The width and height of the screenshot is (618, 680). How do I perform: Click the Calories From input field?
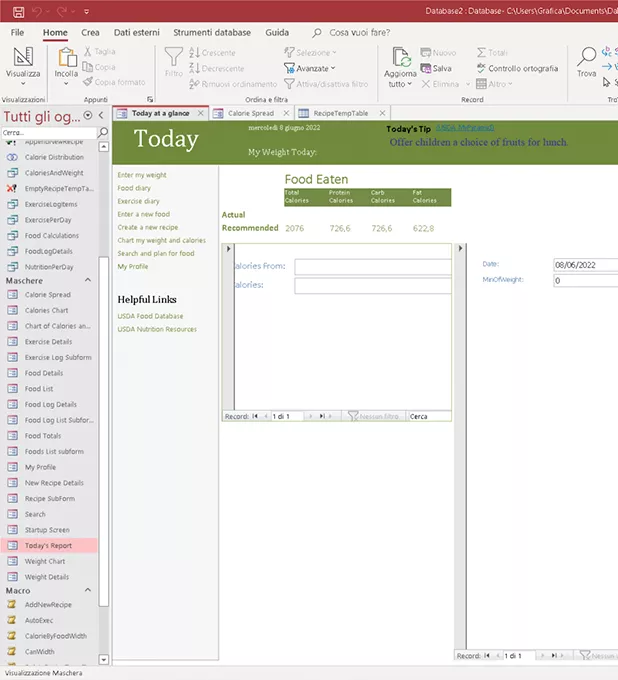click(x=373, y=267)
